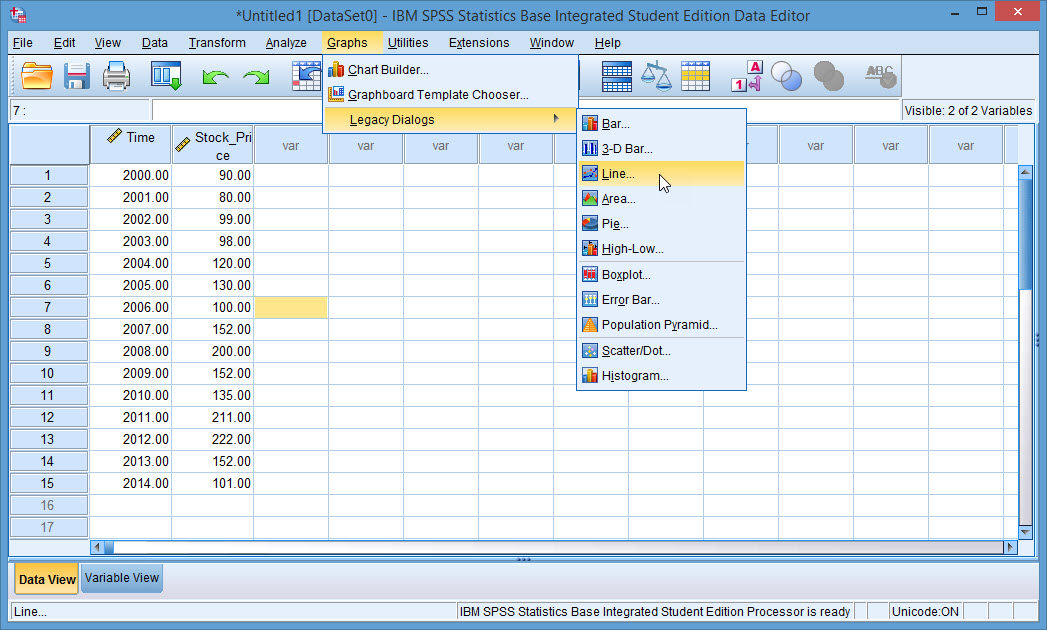The width and height of the screenshot is (1047, 630).
Task: Click Stock_Price cell showing 211.00
Action: point(213,417)
